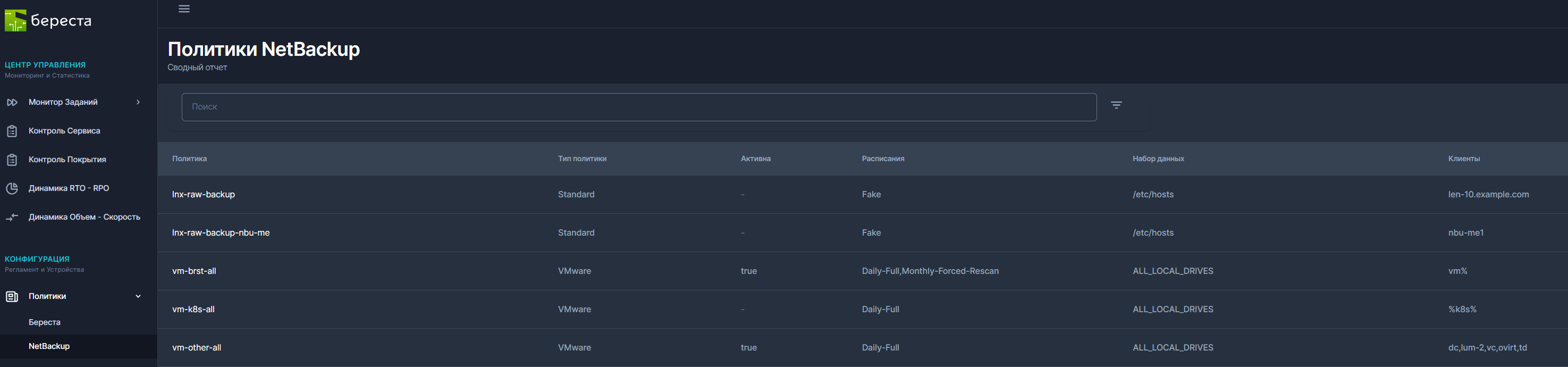Select NetBackup in the sidebar submenu

[x=49, y=346]
